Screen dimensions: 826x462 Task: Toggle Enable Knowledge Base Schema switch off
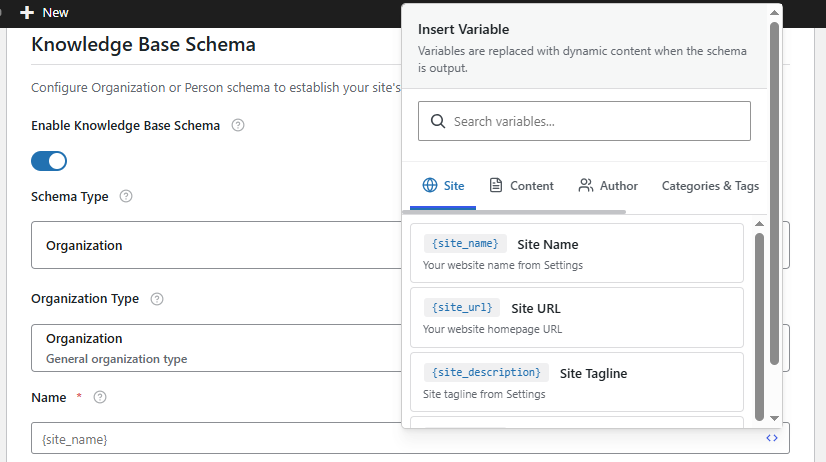coord(49,161)
